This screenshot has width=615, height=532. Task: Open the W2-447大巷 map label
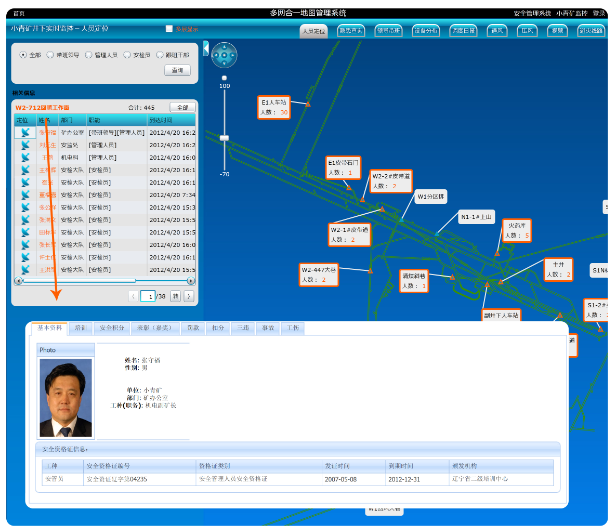point(318,275)
